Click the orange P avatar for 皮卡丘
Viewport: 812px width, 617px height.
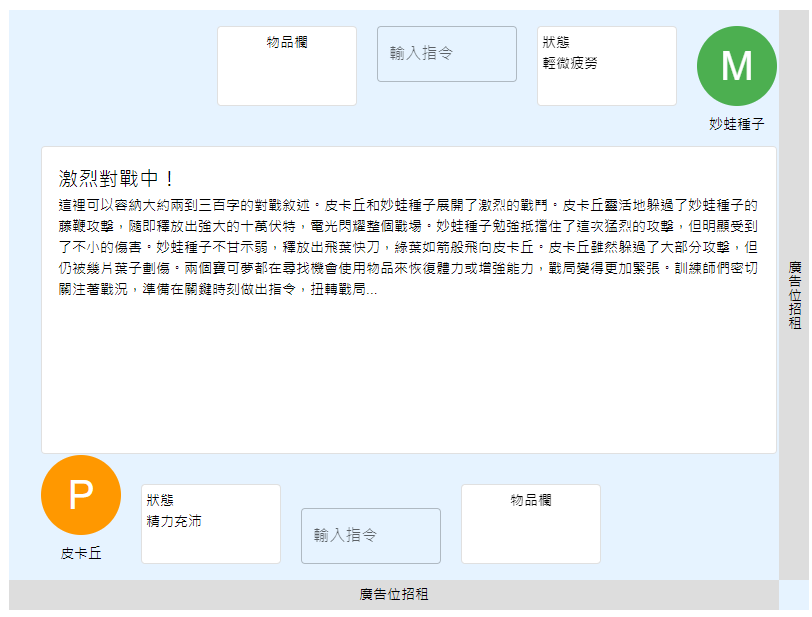click(81, 495)
